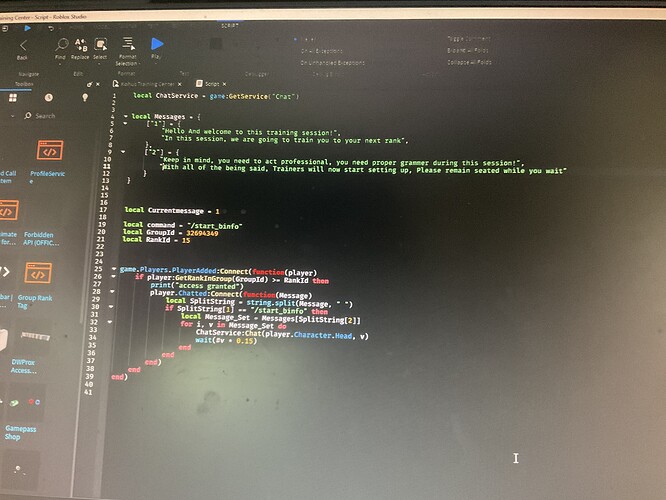This screenshot has height=500, width=666.
Task: Click the Back navigation arrow
Action: tap(23, 45)
